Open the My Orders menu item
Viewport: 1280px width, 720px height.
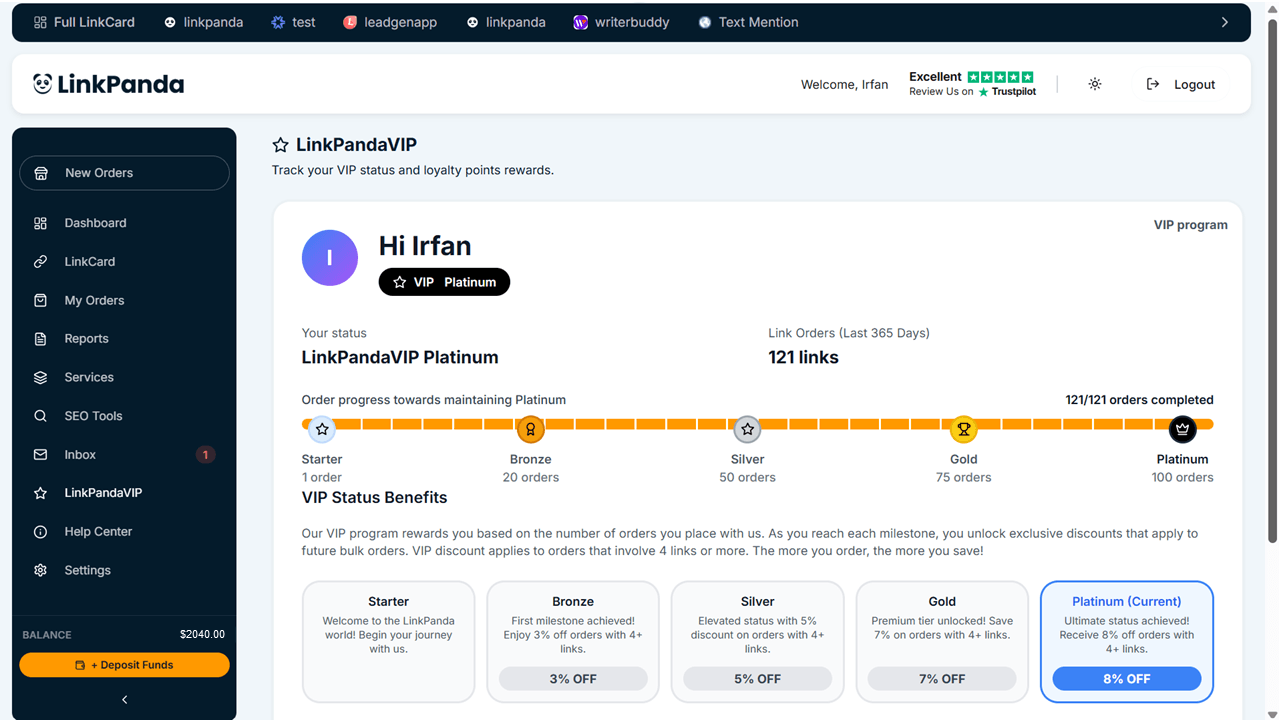tap(124, 300)
